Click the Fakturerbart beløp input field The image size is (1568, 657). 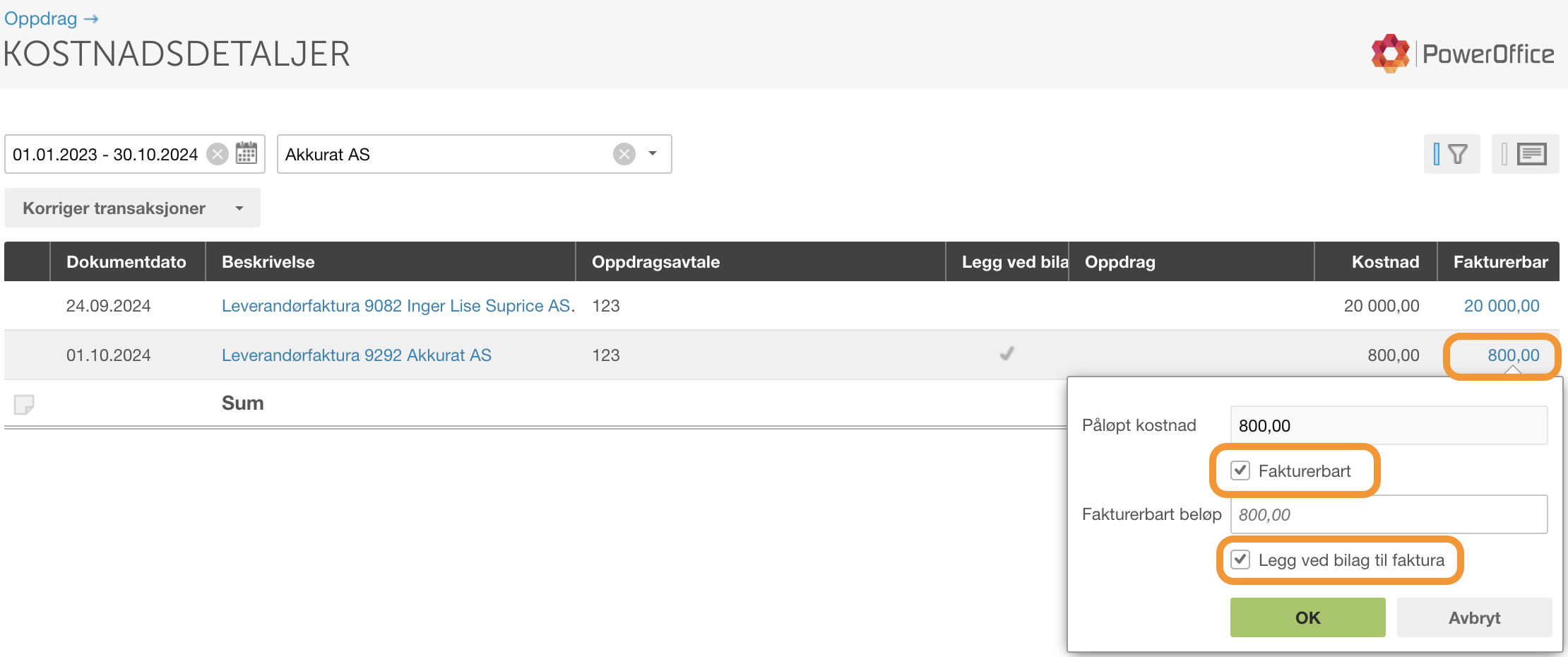pos(1389,514)
